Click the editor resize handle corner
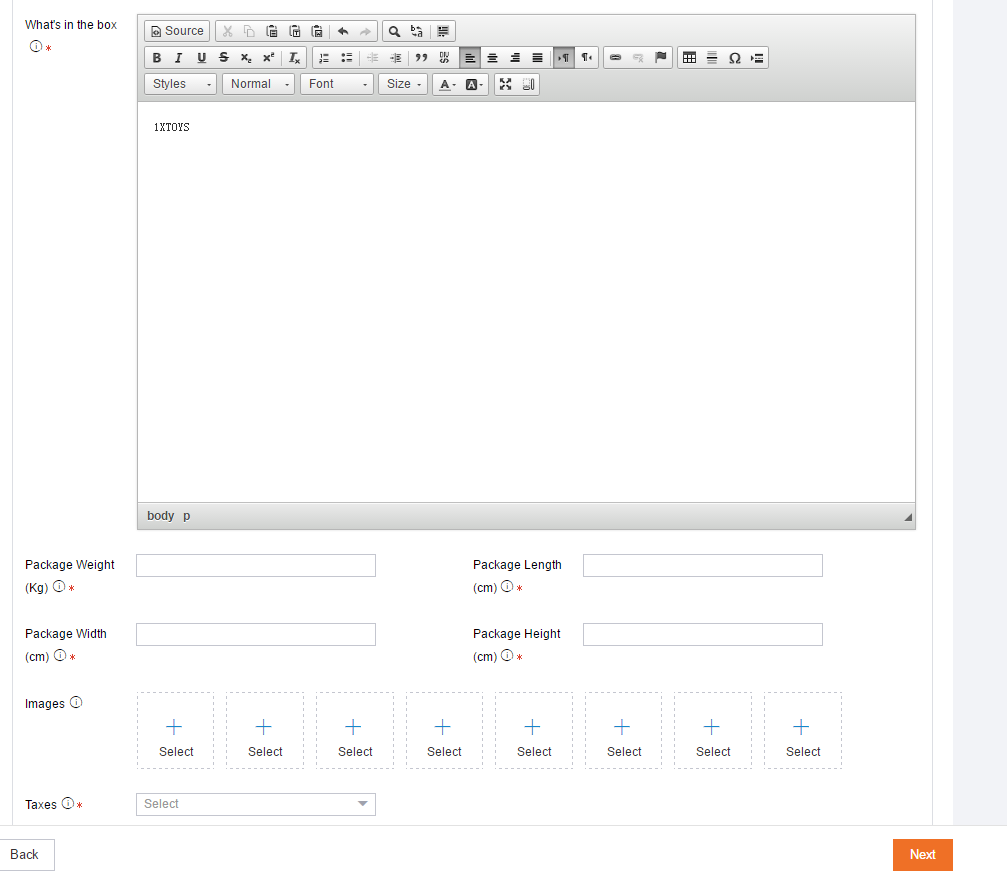The width and height of the screenshot is (1007, 877). [907, 517]
